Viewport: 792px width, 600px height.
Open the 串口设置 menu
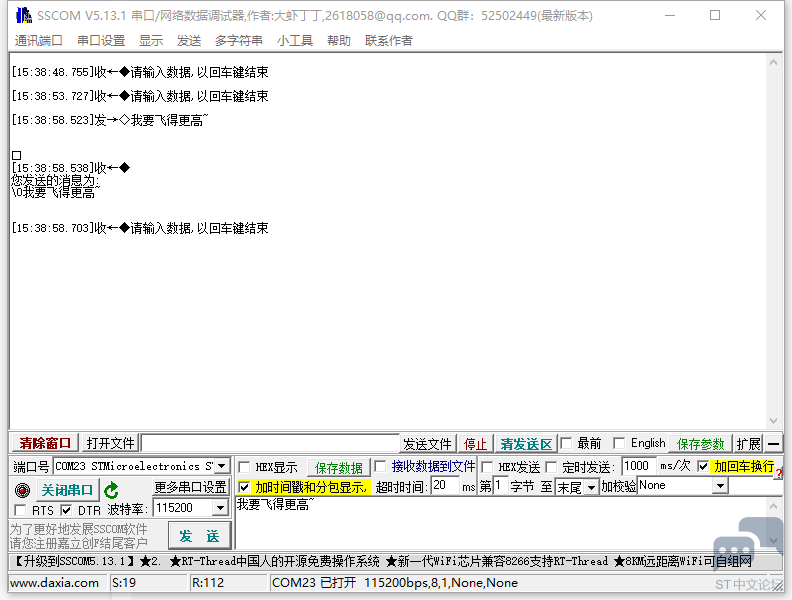[x=101, y=40]
